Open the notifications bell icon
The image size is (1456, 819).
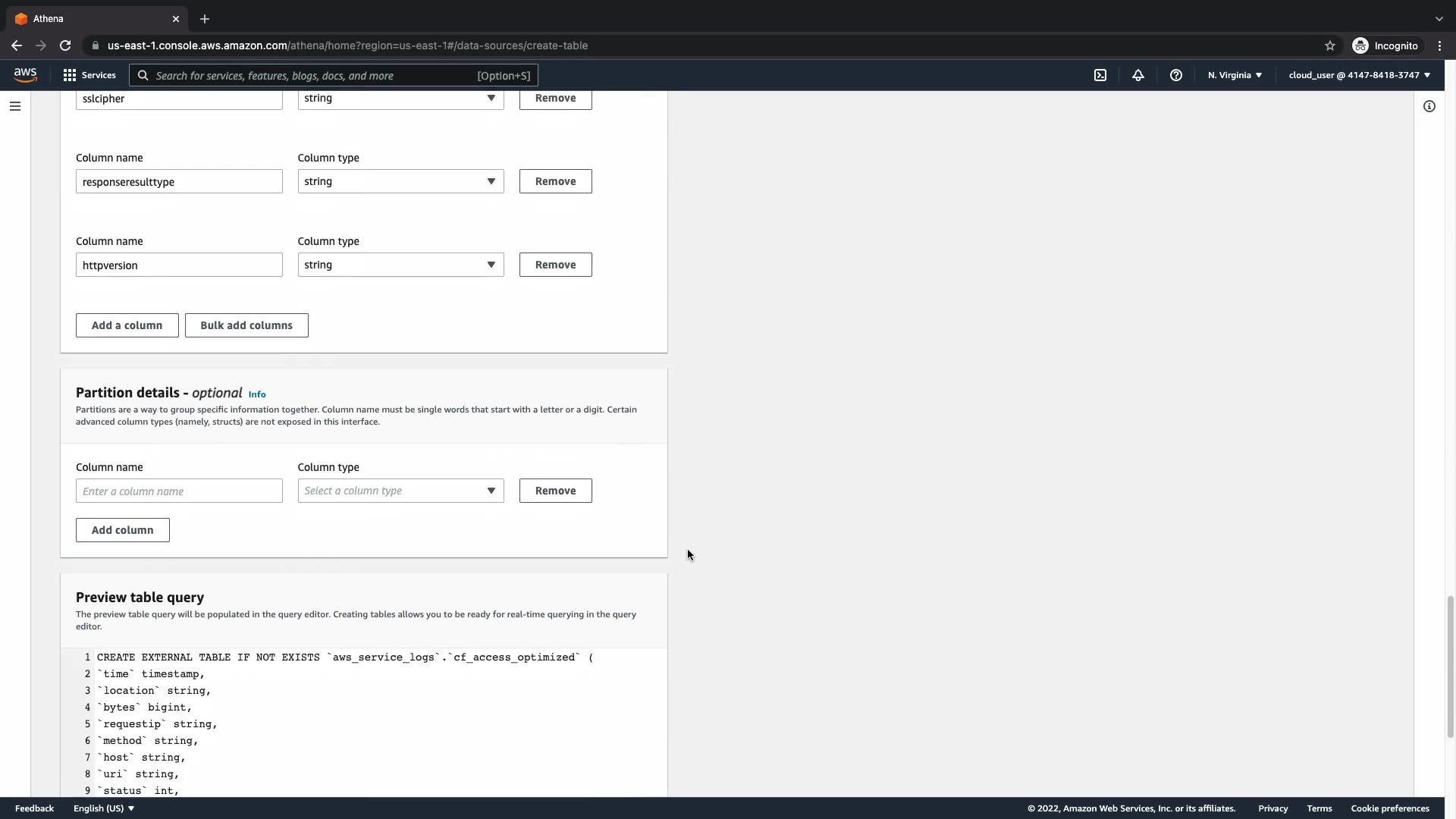1138,75
